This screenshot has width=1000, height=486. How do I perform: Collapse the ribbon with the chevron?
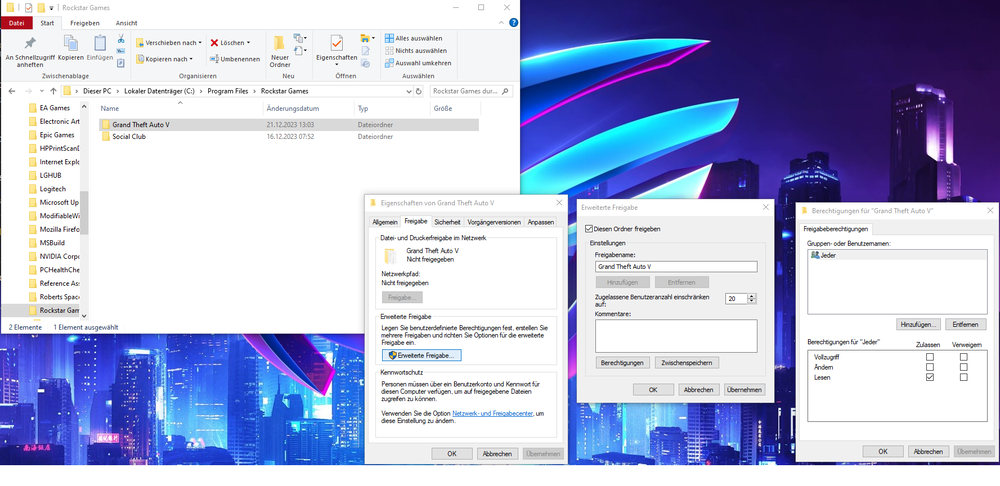pyautogui.click(x=502, y=22)
